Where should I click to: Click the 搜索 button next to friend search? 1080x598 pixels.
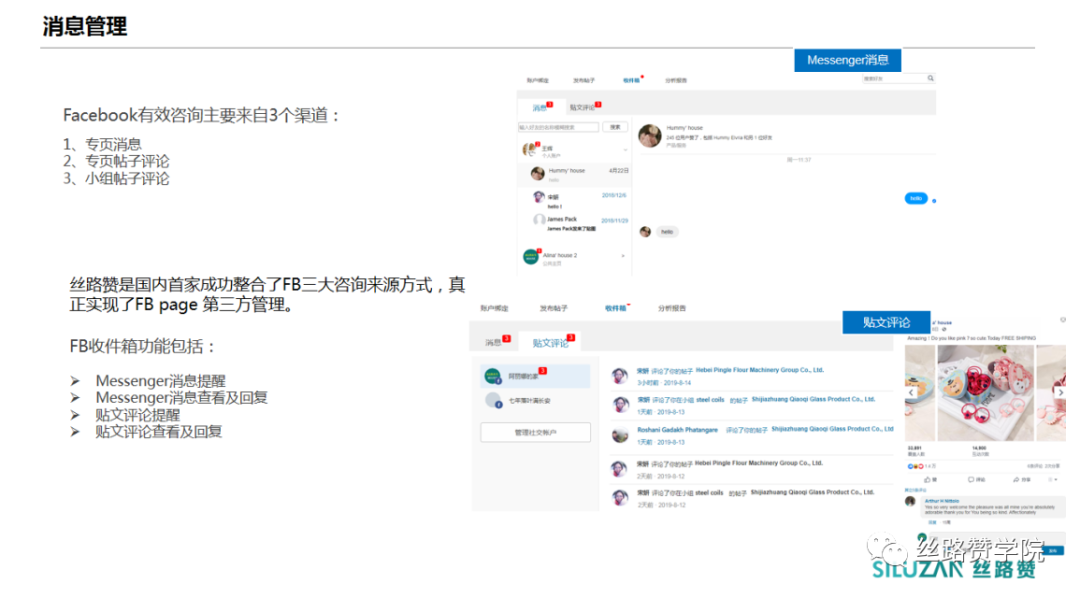[615, 127]
